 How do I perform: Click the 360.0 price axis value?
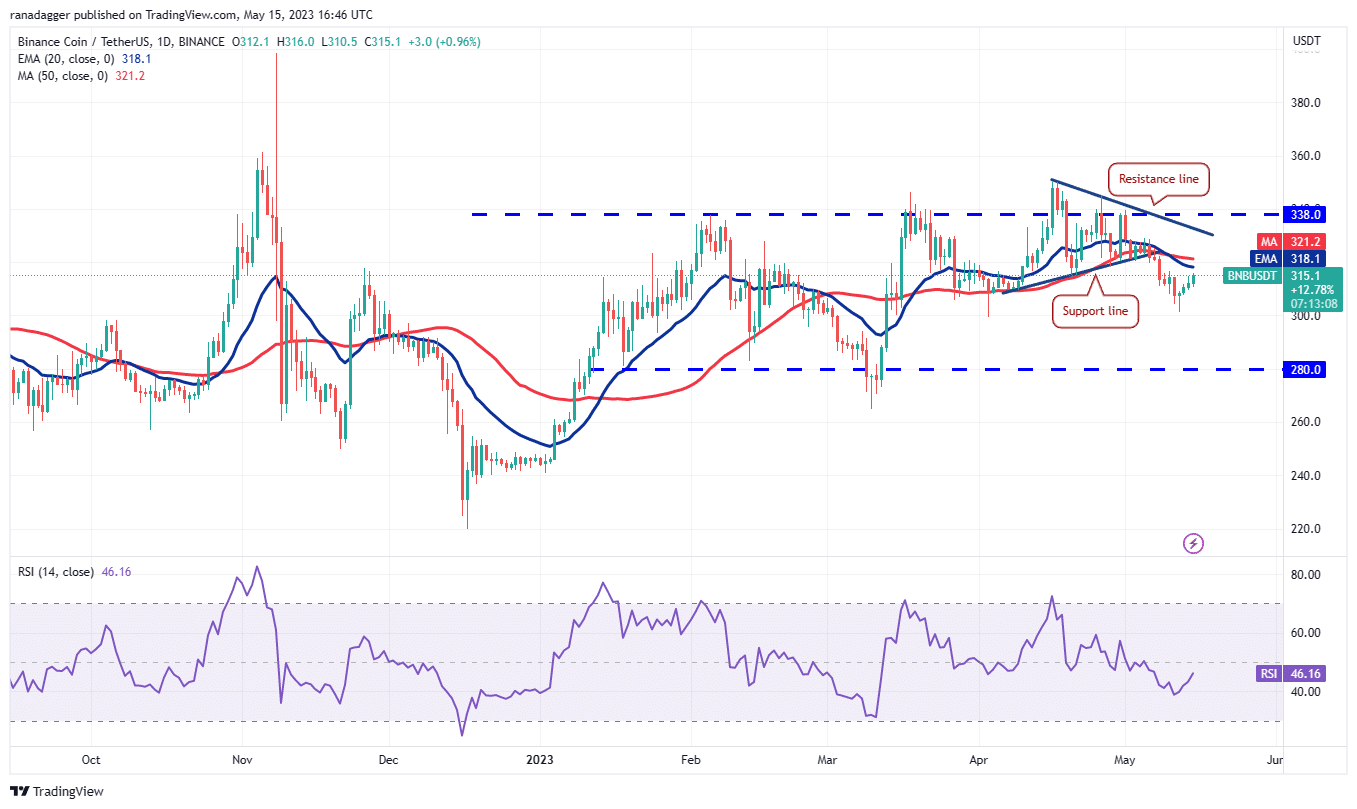1307,156
